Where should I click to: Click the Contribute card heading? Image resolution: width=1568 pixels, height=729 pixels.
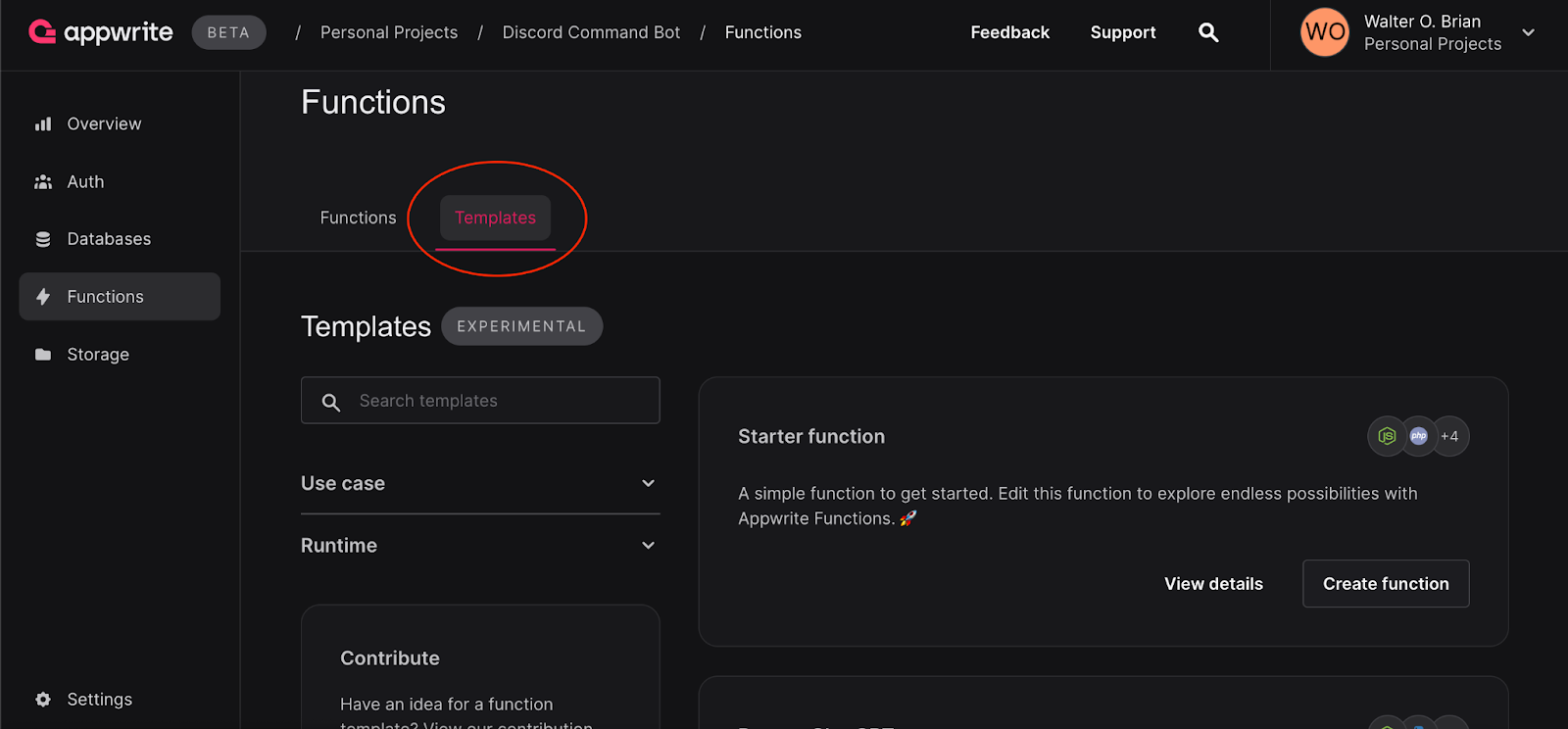tap(390, 658)
